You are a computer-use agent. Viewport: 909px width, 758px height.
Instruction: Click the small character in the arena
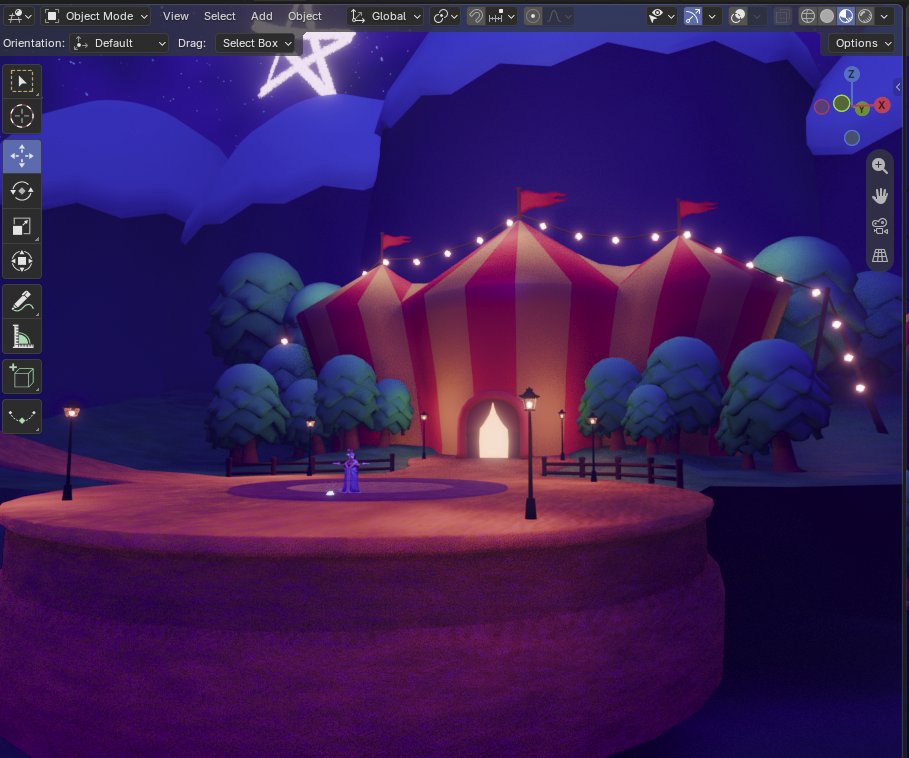350,471
